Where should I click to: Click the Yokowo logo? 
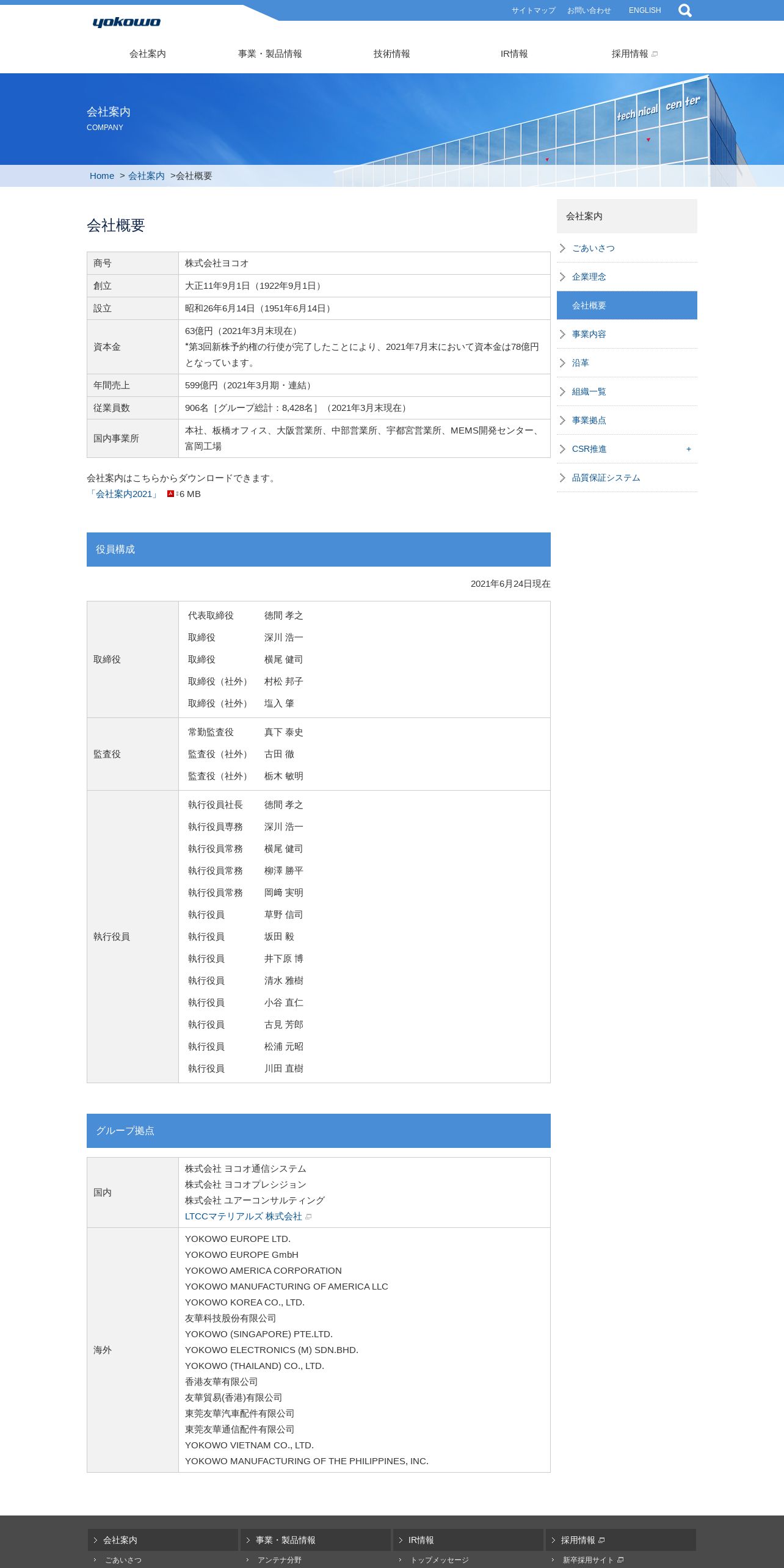[x=126, y=23]
